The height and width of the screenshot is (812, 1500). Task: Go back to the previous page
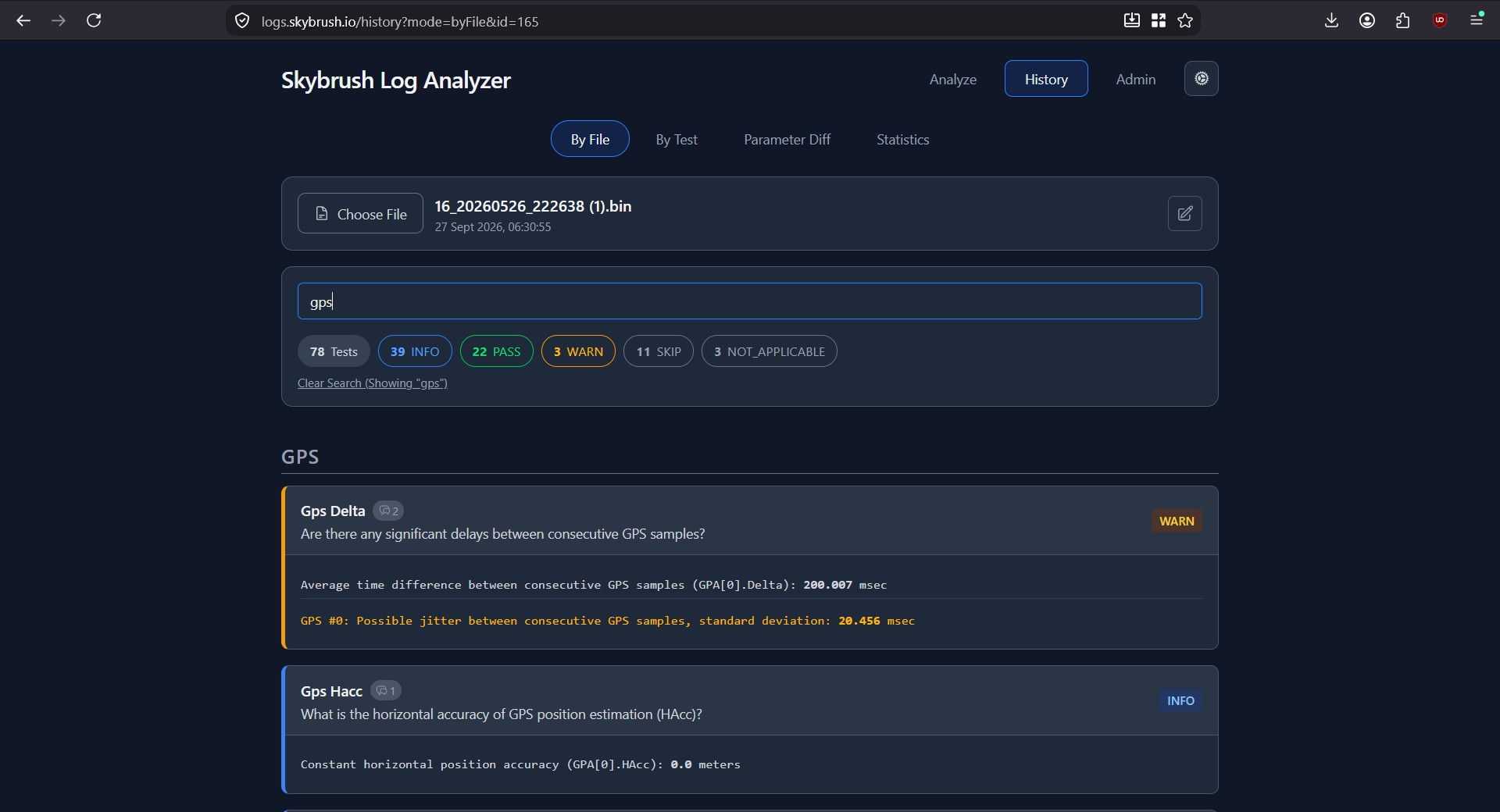click(23, 21)
